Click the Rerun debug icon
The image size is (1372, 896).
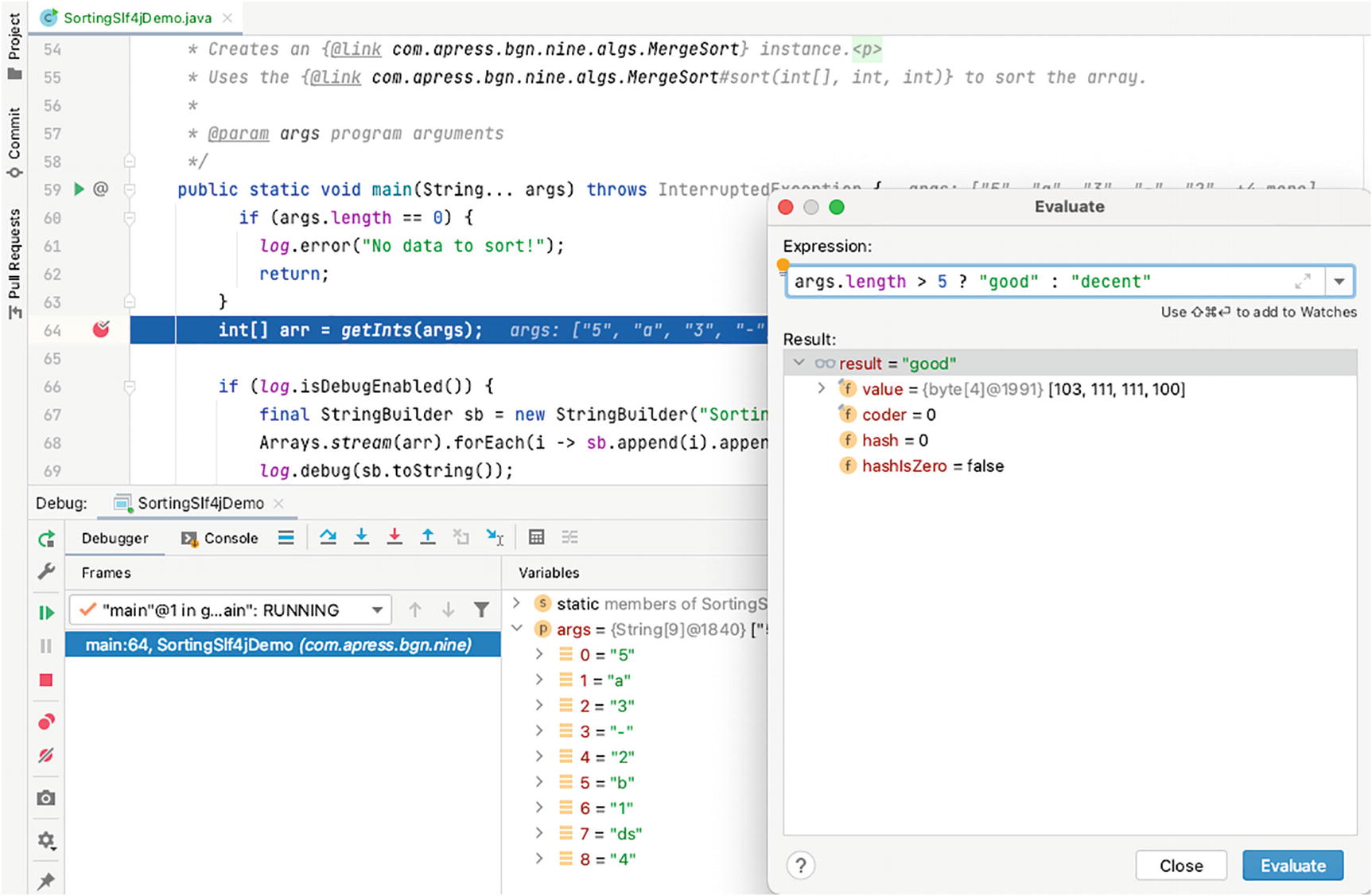(x=46, y=539)
